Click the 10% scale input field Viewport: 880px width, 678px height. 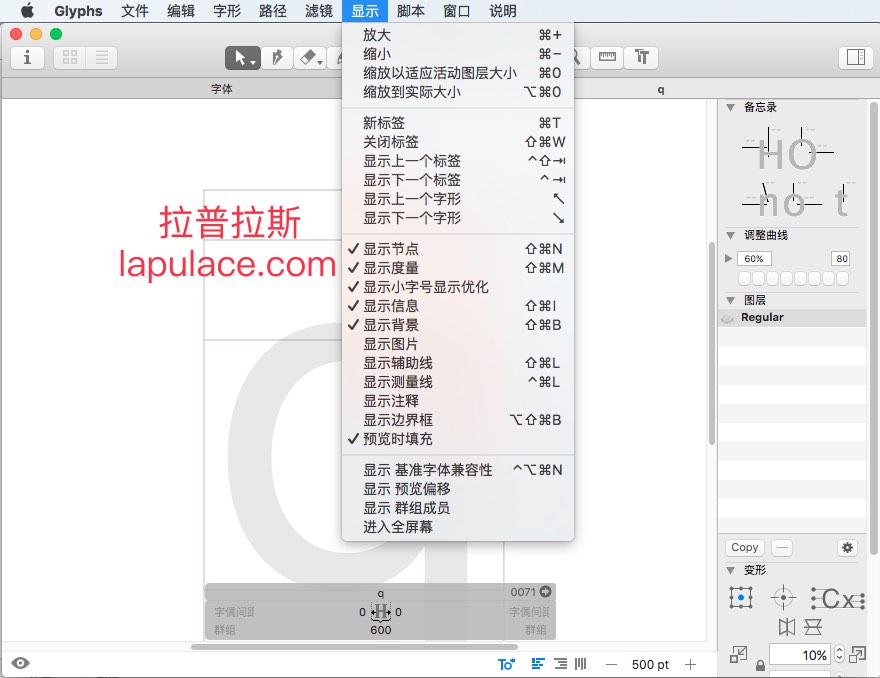pos(799,655)
